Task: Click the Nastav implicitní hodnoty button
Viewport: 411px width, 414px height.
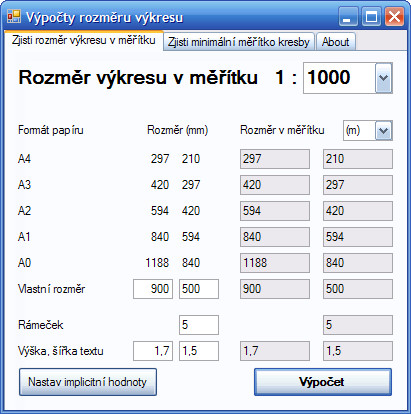Action: (x=88, y=382)
